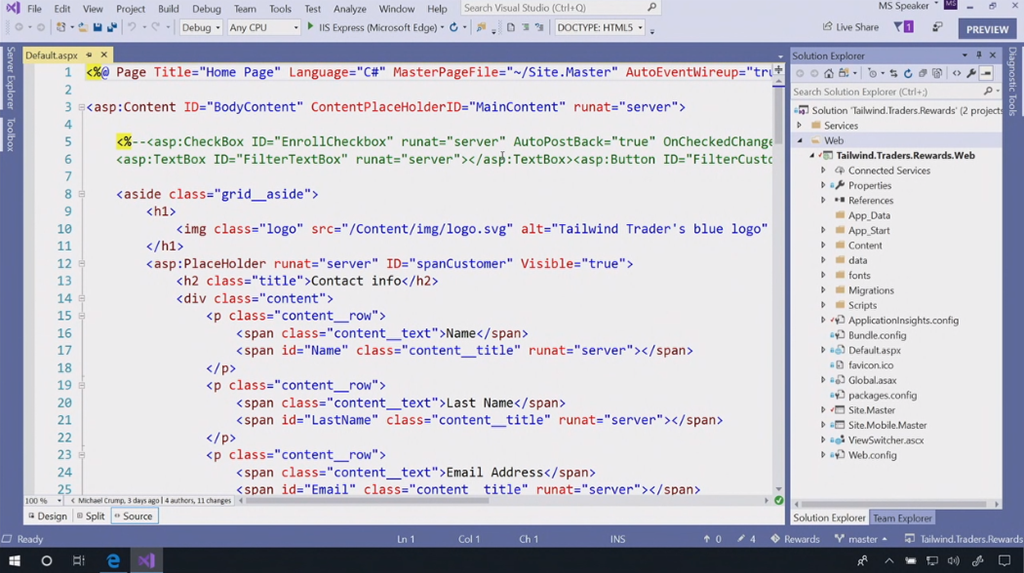Click the Live Share button
The height and width of the screenshot is (573, 1024).
point(850,27)
